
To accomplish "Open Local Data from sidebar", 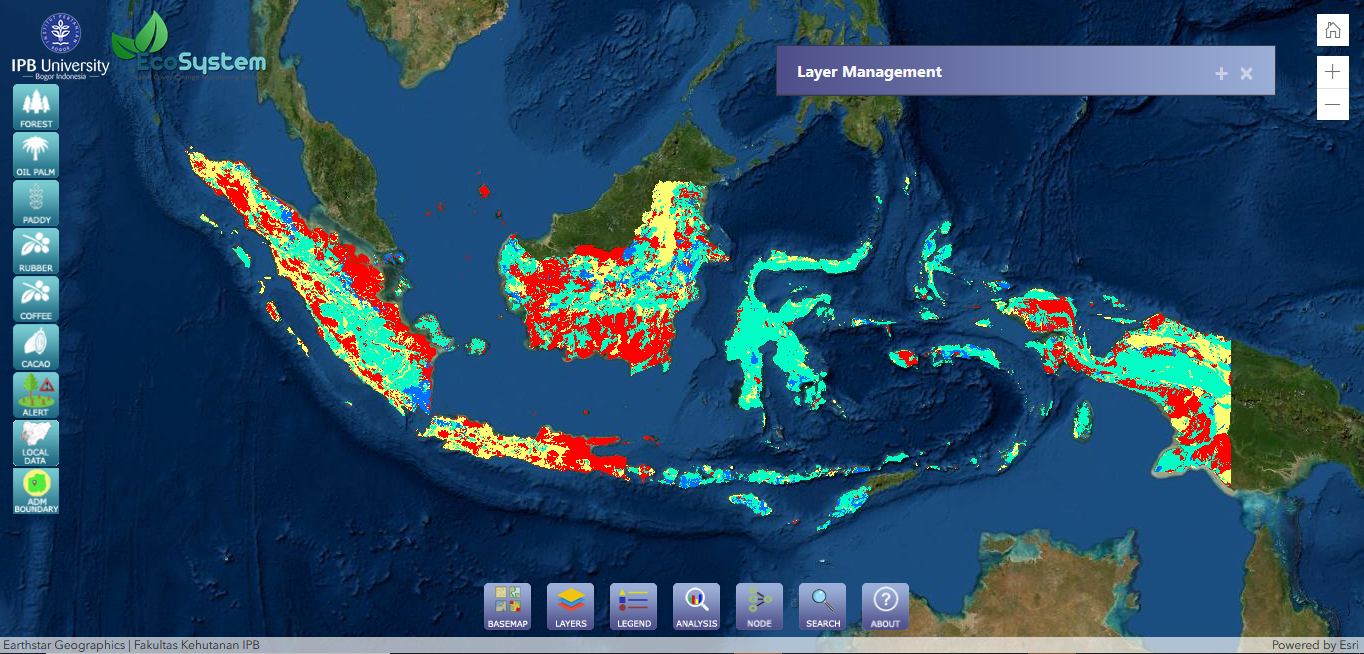I will tap(35, 443).
